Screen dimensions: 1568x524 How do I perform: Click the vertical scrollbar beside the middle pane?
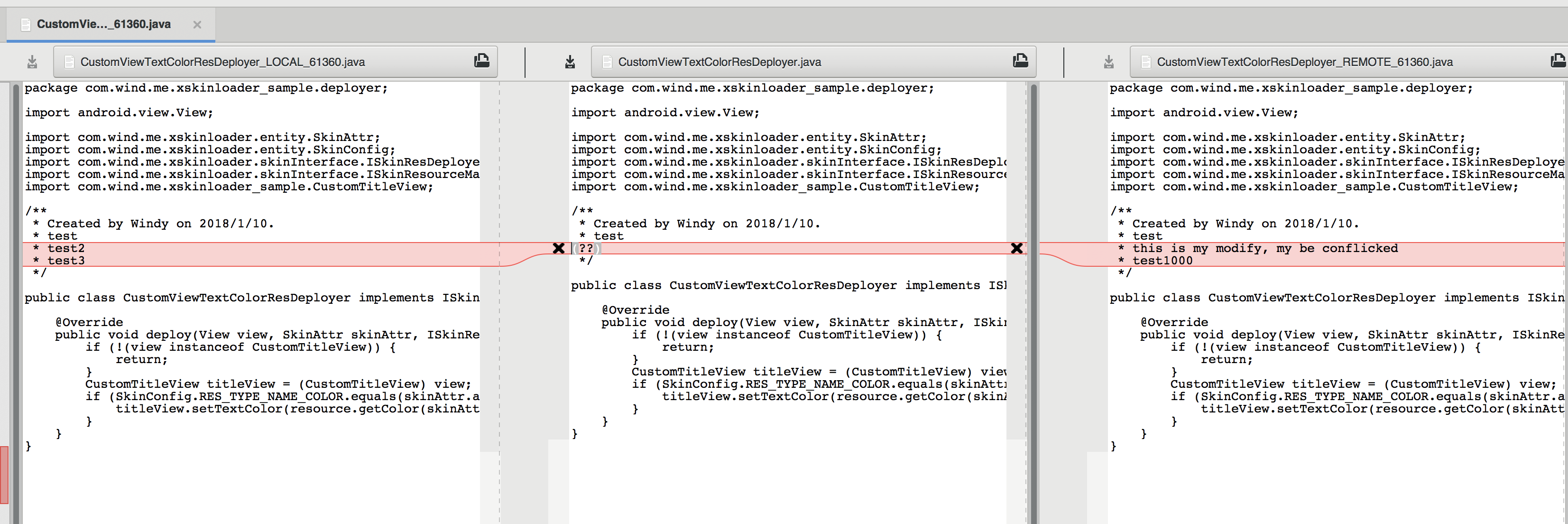coord(1033,305)
